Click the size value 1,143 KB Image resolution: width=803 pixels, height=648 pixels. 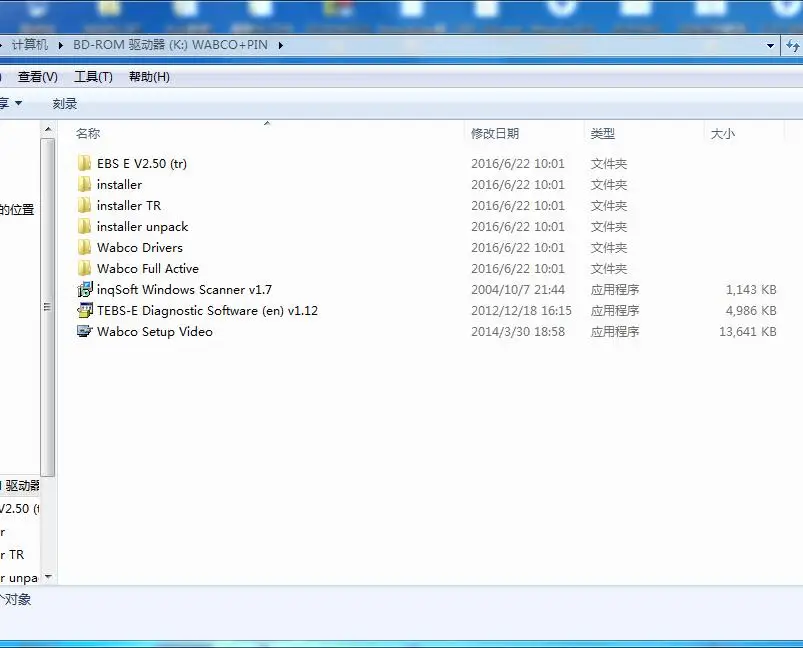coord(751,289)
